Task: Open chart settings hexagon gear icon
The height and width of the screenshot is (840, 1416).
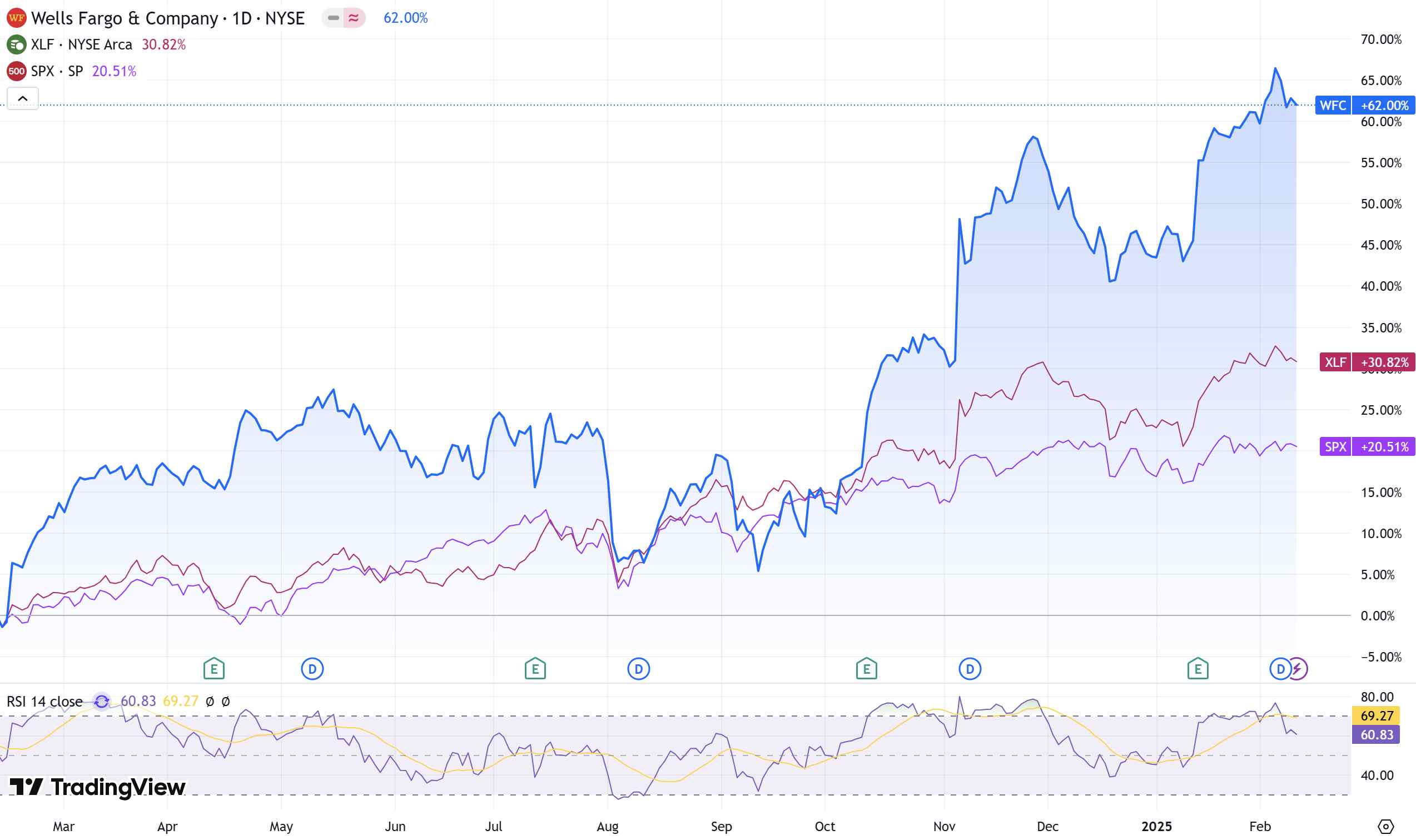Action: [1385, 827]
